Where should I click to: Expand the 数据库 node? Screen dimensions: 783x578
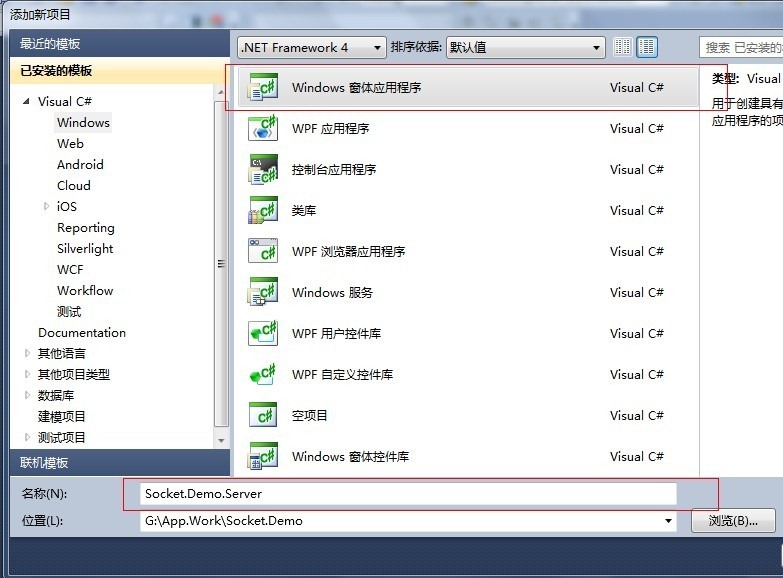point(27,395)
